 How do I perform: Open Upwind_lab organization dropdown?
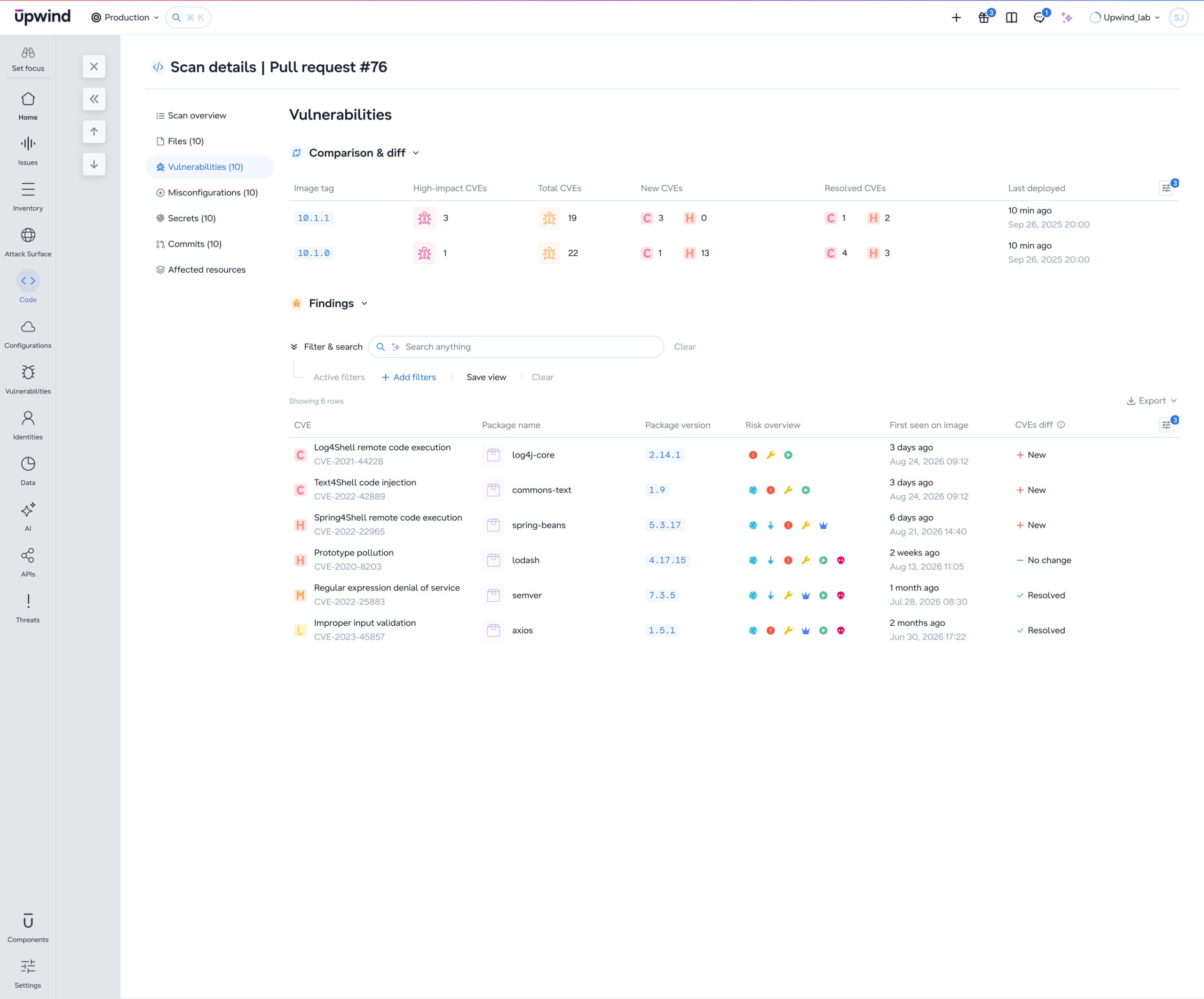pyautogui.click(x=1125, y=18)
